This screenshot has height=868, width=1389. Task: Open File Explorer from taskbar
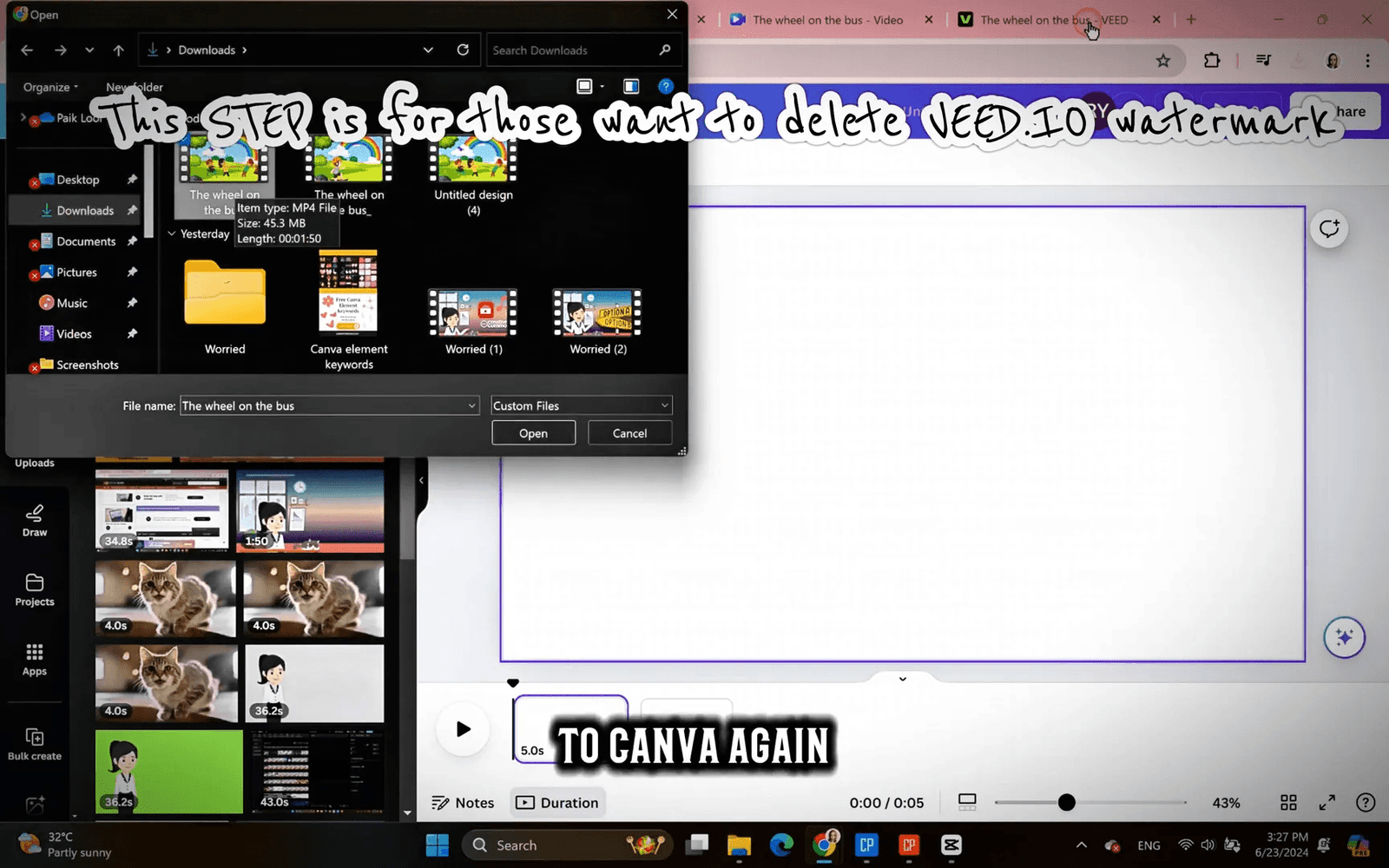(739, 845)
